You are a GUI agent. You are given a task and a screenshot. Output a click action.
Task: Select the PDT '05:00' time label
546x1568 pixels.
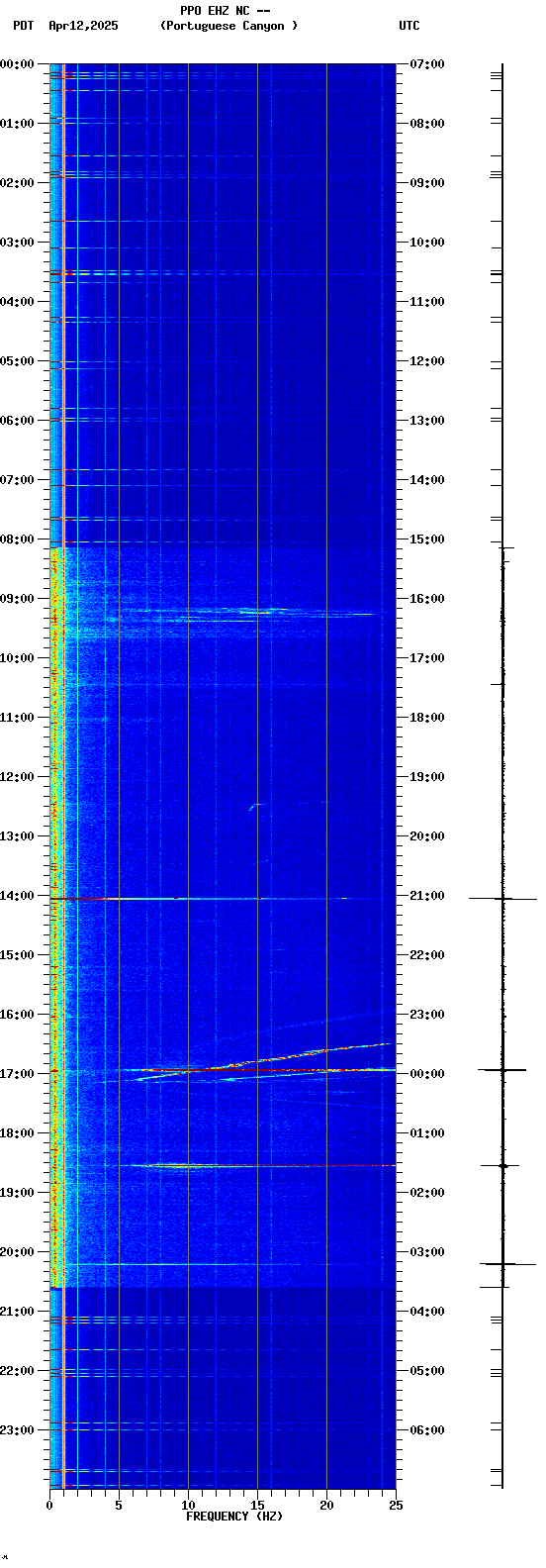[x=17, y=361]
